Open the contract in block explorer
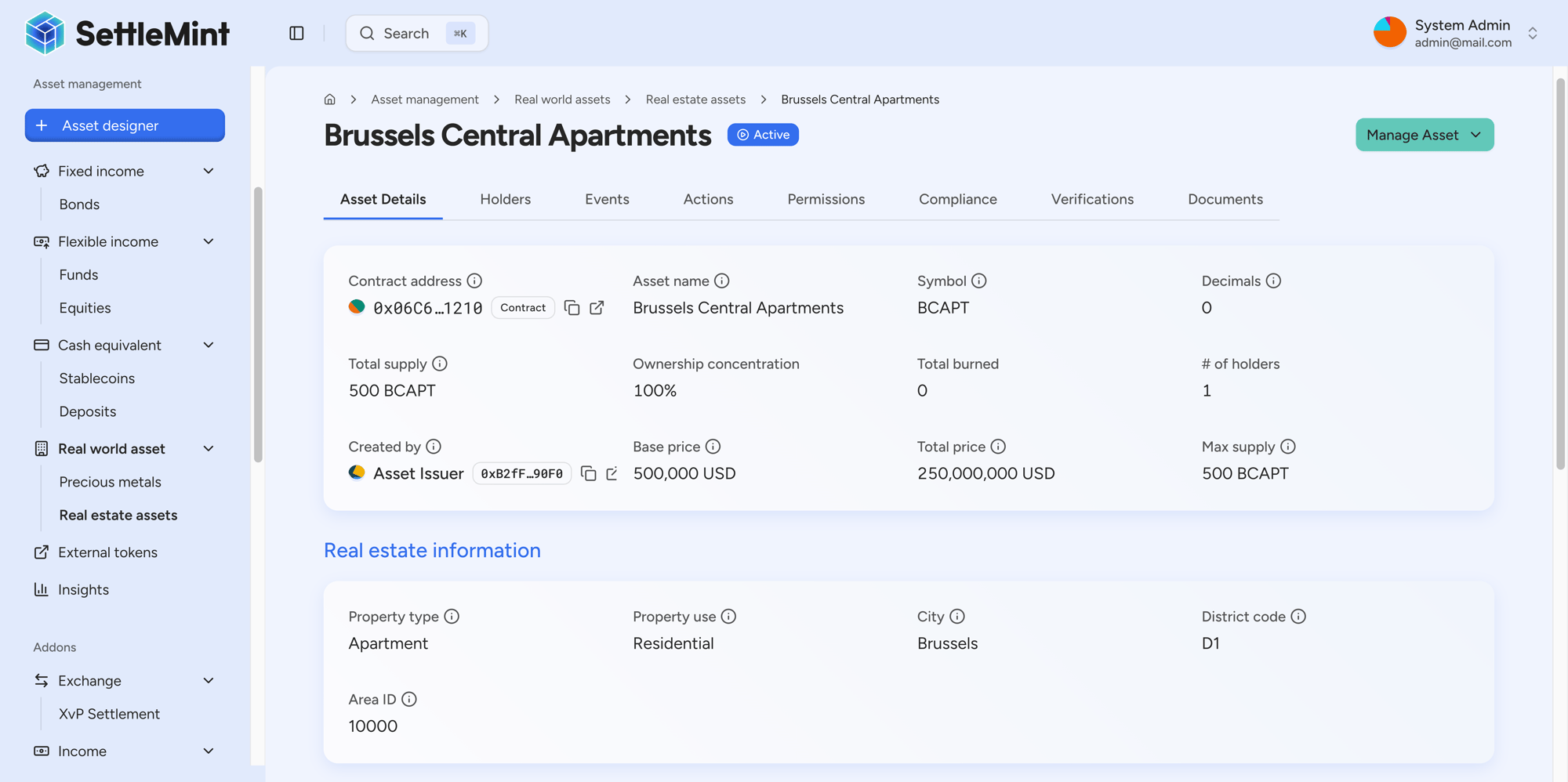The height and width of the screenshot is (782, 1568). coord(597,307)
